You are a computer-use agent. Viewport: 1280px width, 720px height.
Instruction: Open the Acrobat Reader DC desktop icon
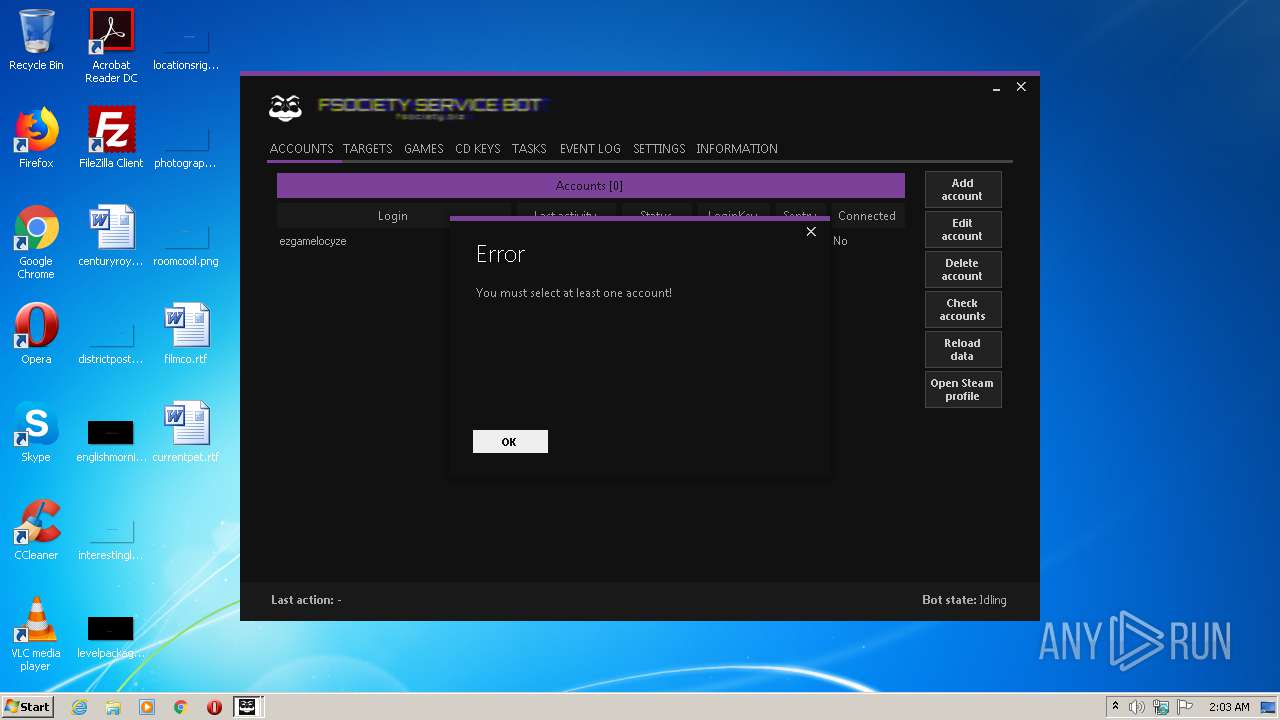[x=111, y=46]
